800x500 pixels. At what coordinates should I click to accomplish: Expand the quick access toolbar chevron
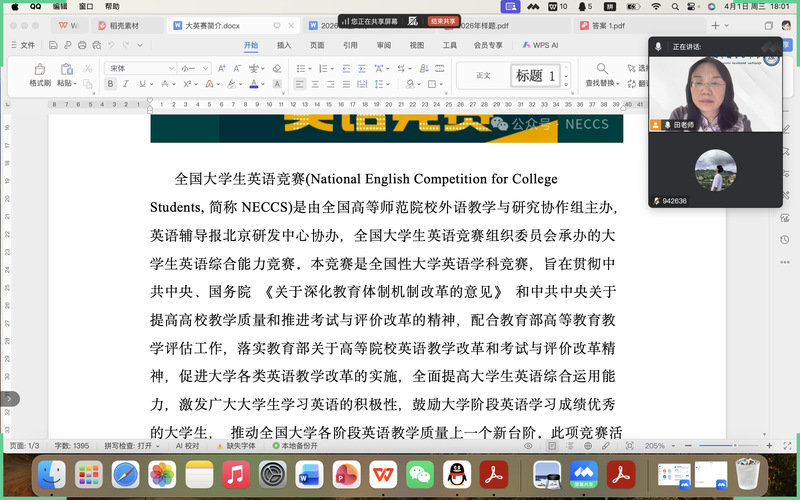point(140,45)
